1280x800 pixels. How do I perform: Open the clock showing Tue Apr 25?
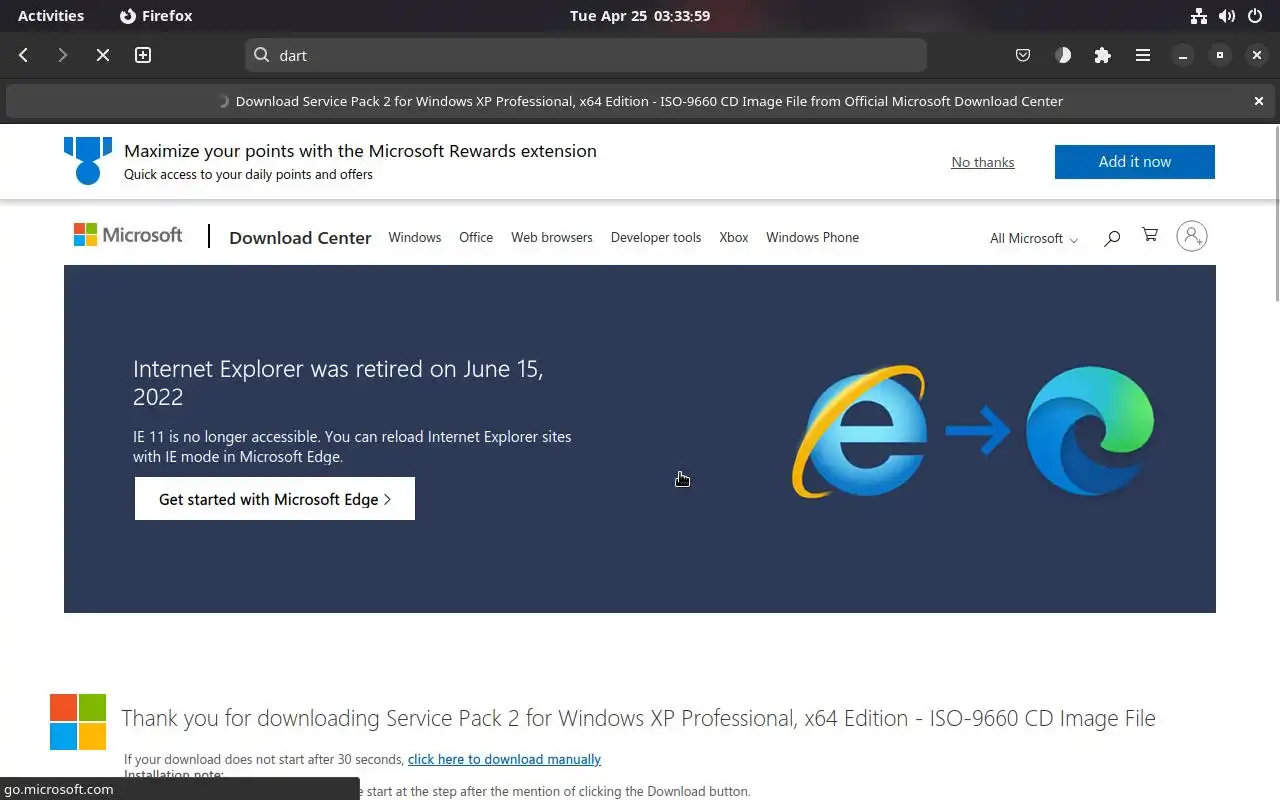point(640,16)
